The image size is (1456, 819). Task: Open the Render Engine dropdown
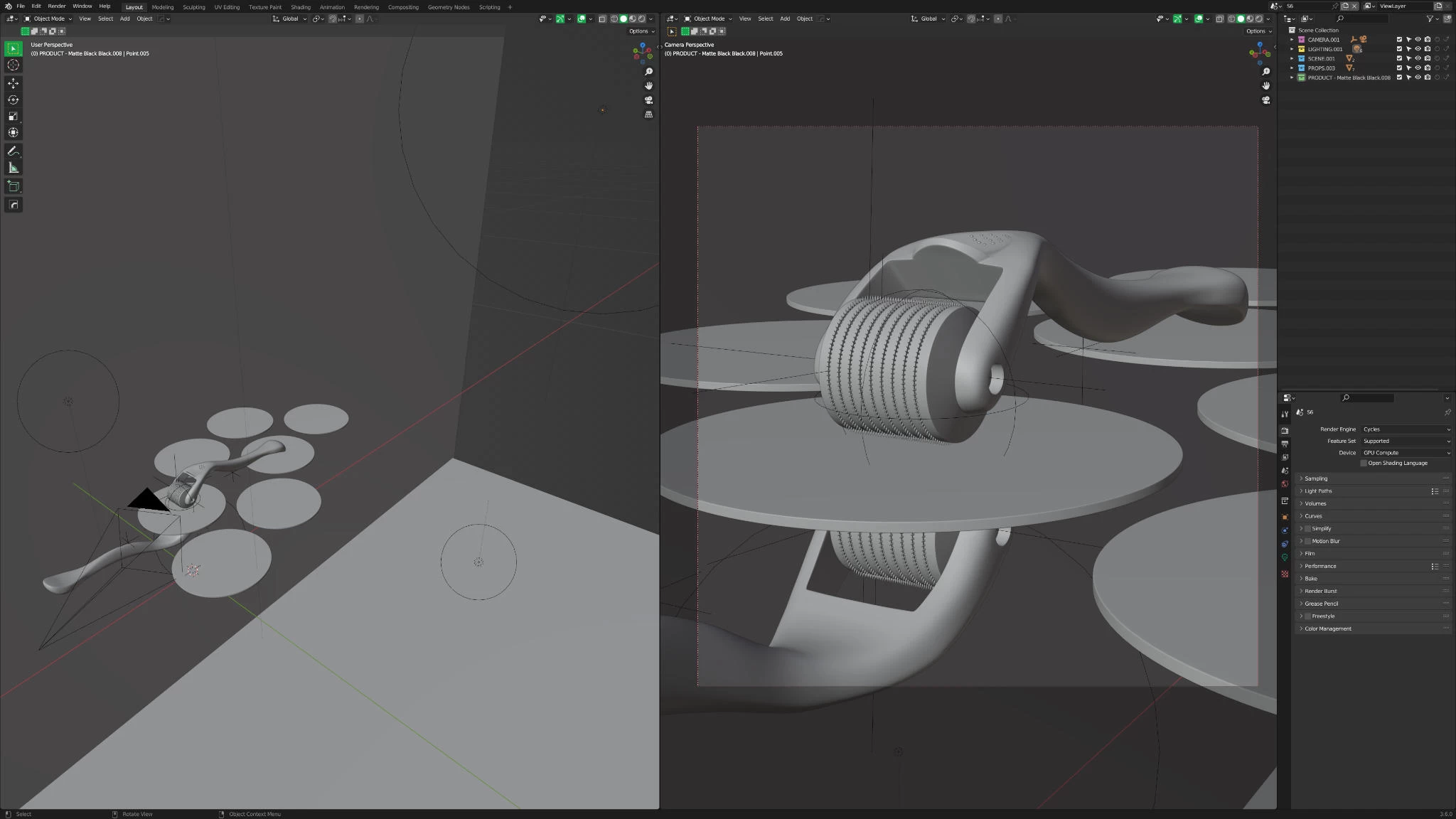click(x=1406, y=429)
